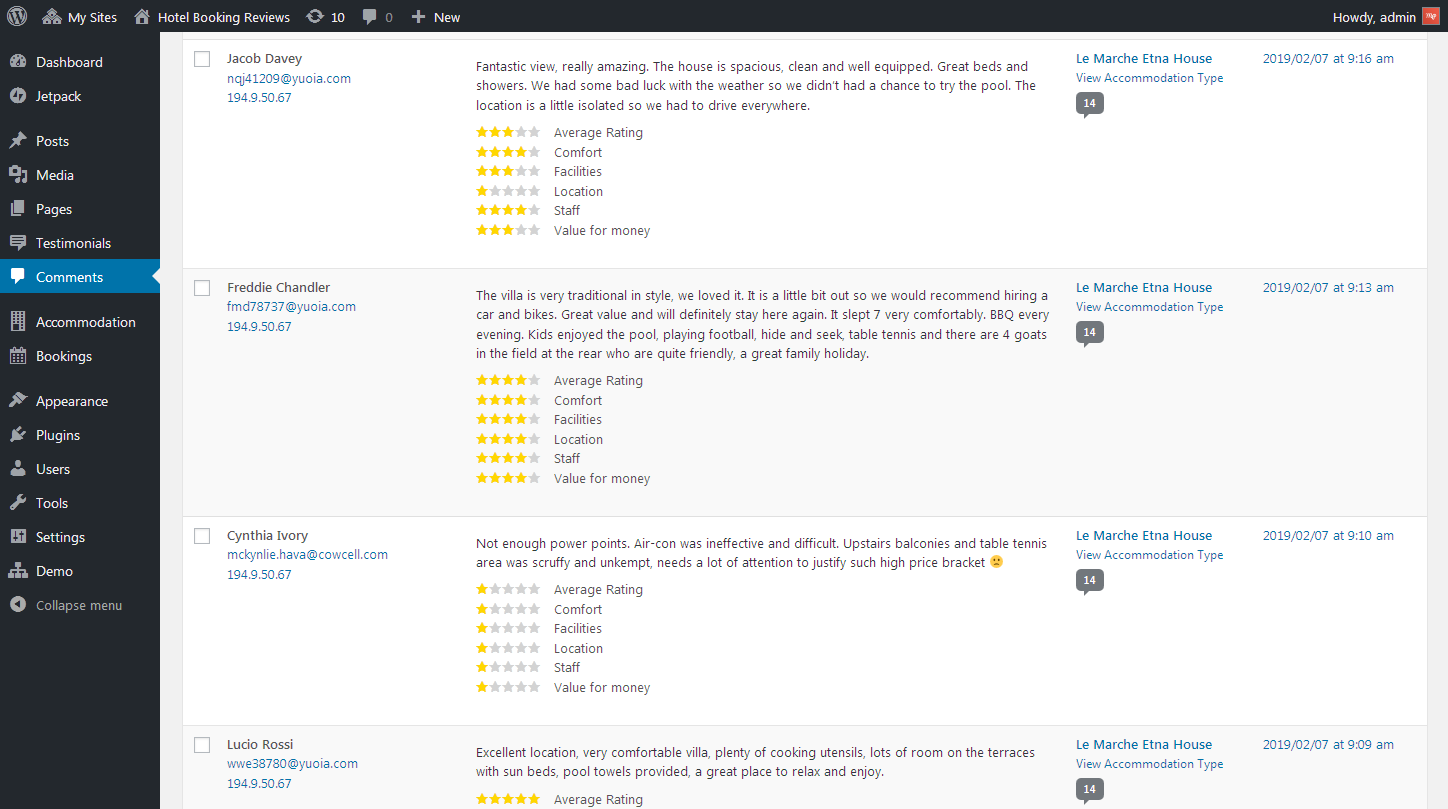Screen dimensions: 1448x809
Task: Click email fmd78737@yuoia.com
Action: point(291,307)
